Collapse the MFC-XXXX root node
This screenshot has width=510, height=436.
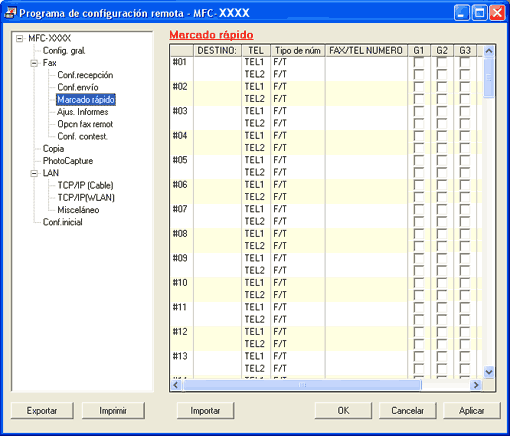pyautogui.click(x=20, y=39)
